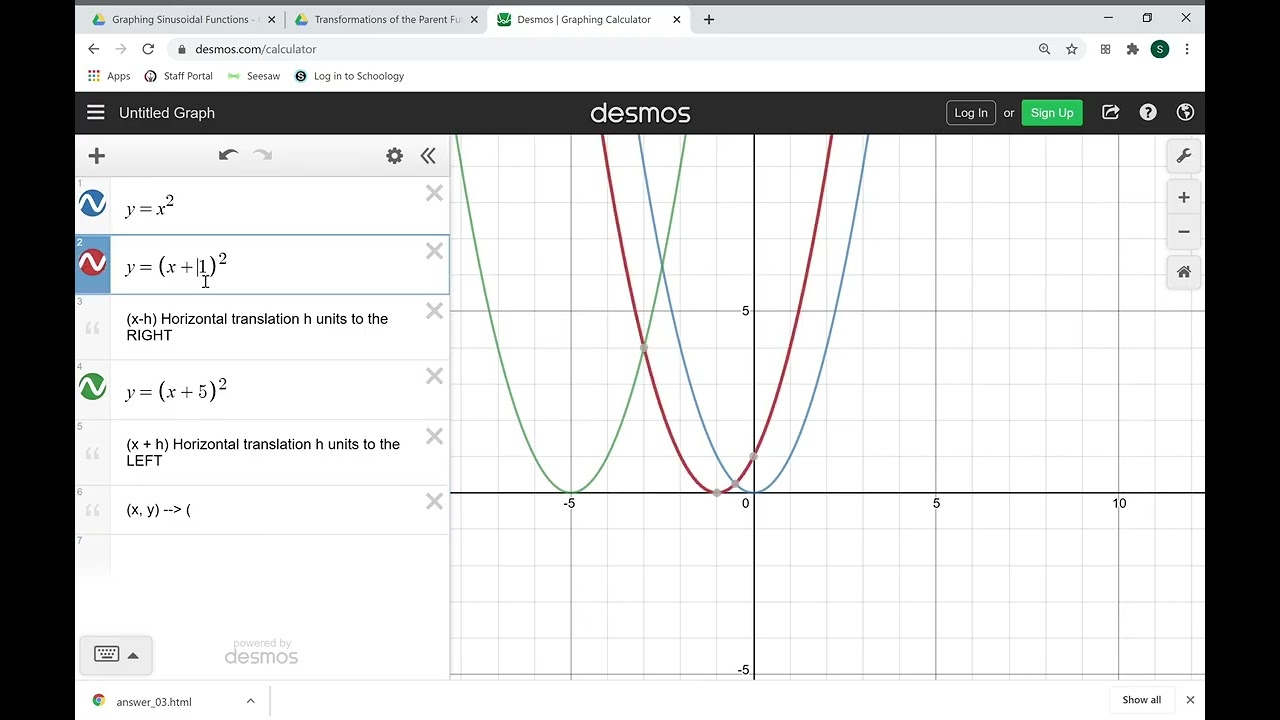
Task: Redo the last edit
Action: click(263, 155)
